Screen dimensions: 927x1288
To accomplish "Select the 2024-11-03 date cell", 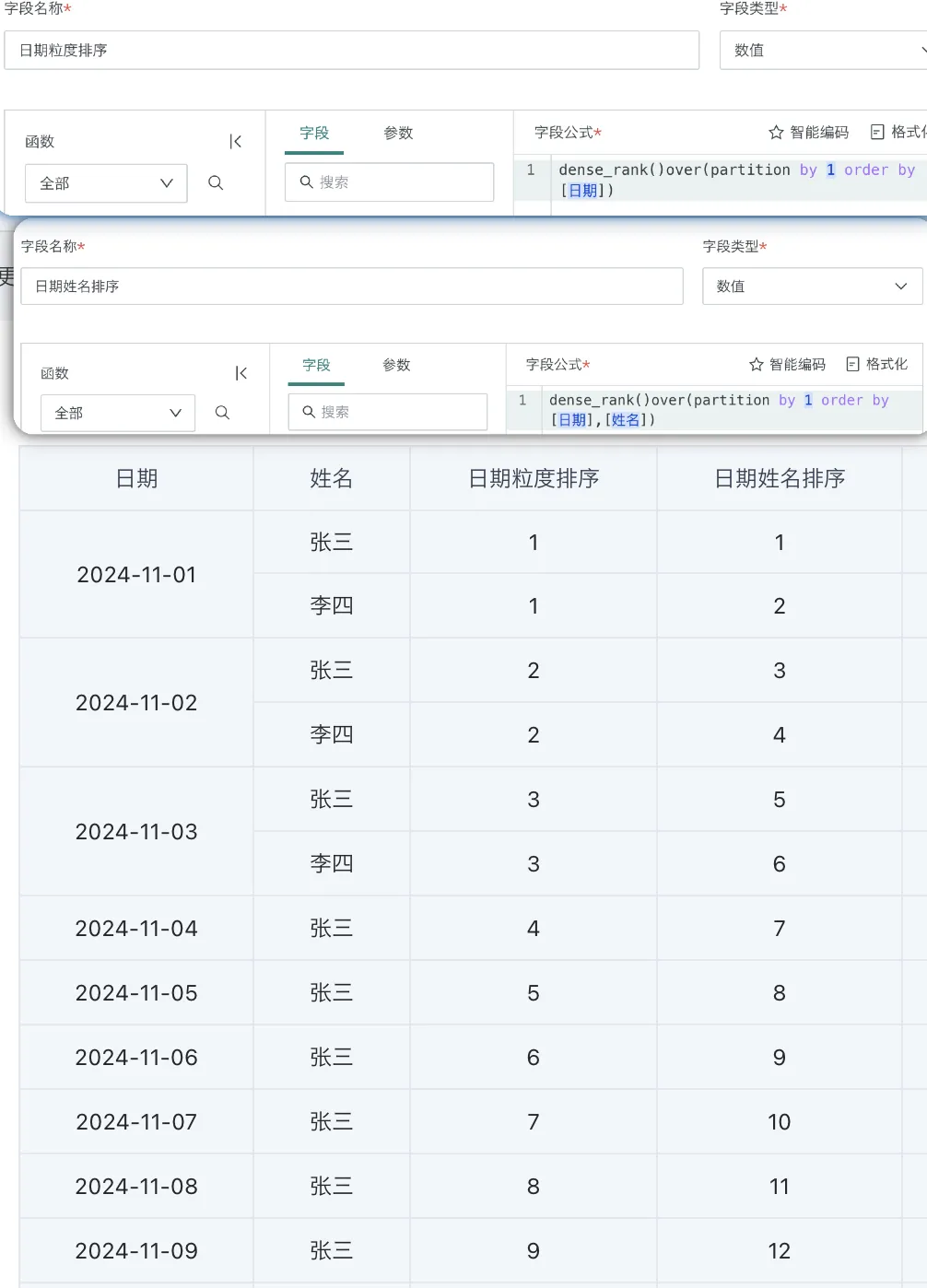I will 136,832.
